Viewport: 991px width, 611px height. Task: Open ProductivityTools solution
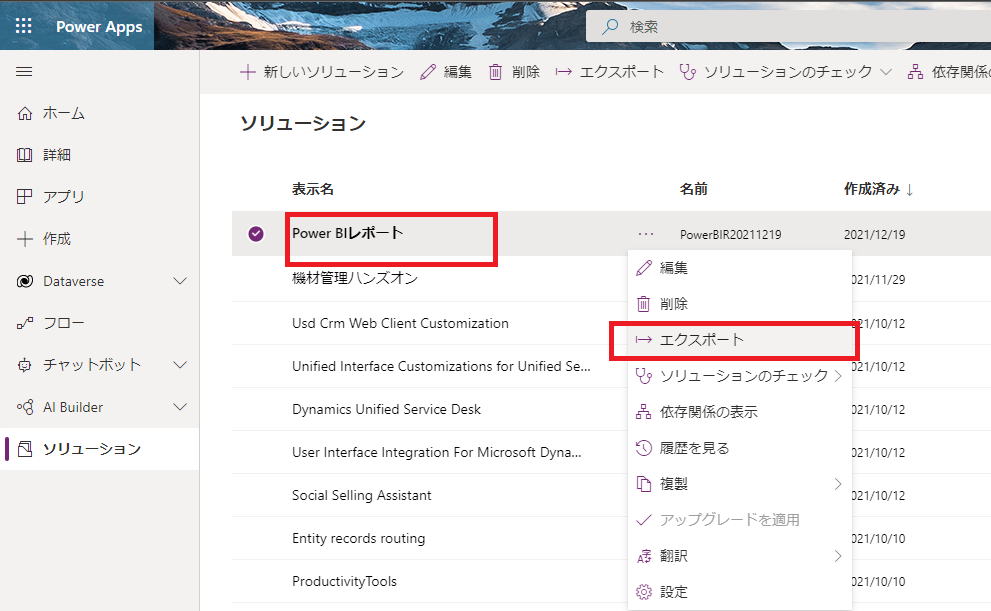(344, 581)
